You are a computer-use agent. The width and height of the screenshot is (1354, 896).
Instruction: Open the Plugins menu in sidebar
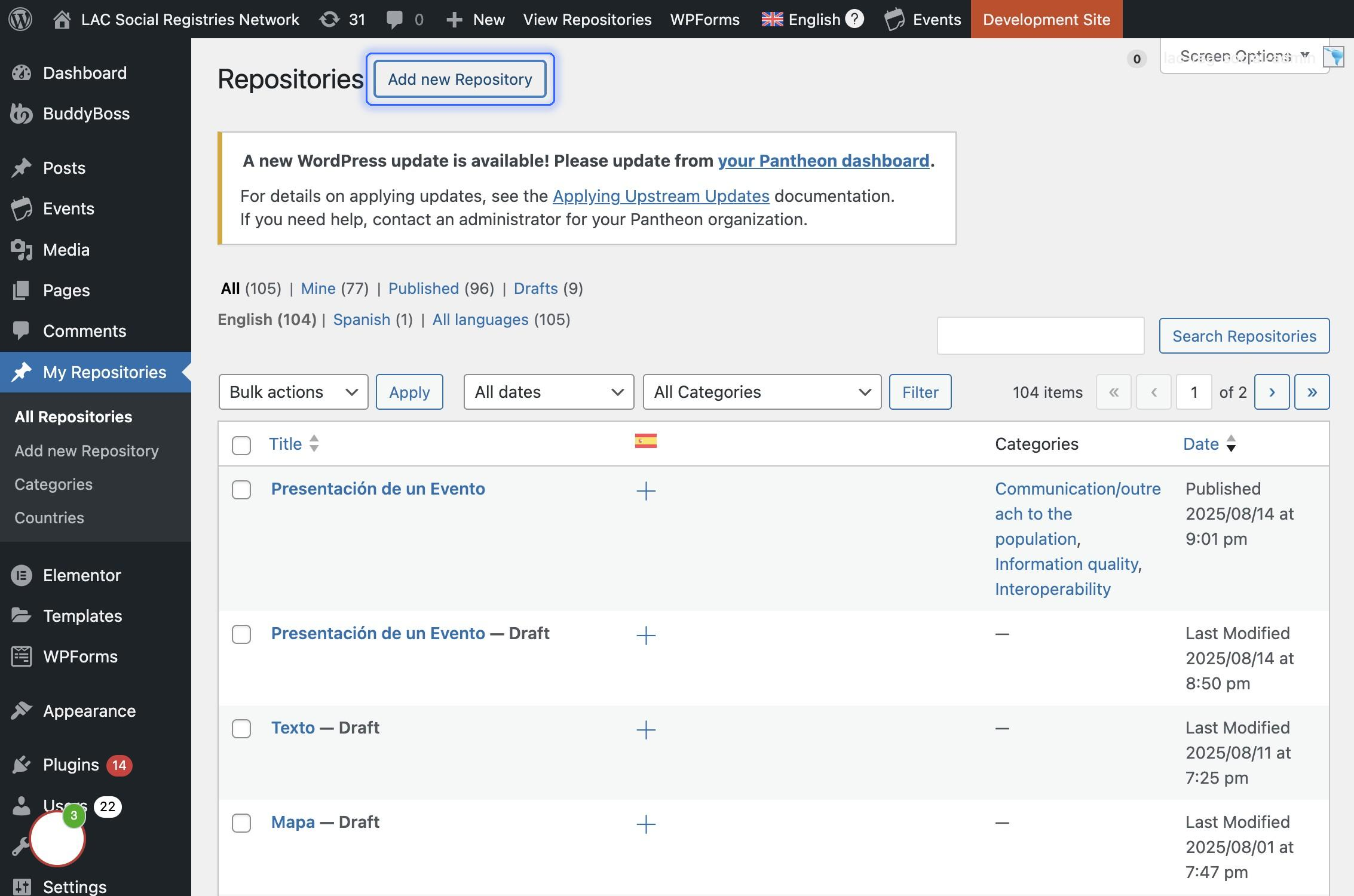[71, 765]
